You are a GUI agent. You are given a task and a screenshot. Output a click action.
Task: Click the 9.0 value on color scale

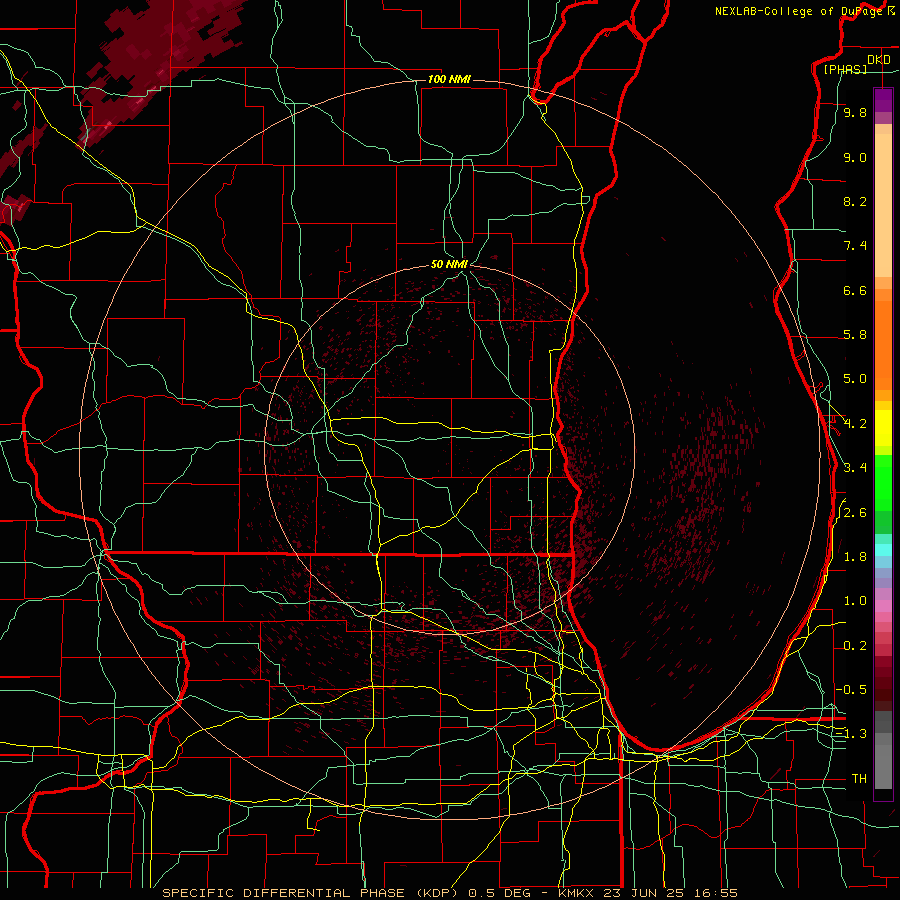click(855, 157)
